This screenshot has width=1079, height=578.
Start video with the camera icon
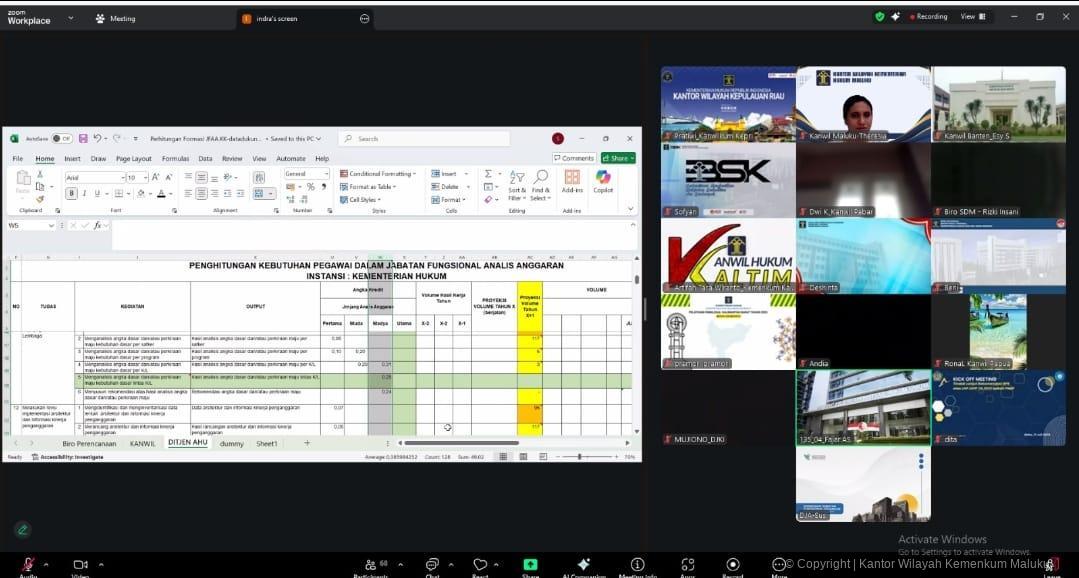click(x=80, y=564)
